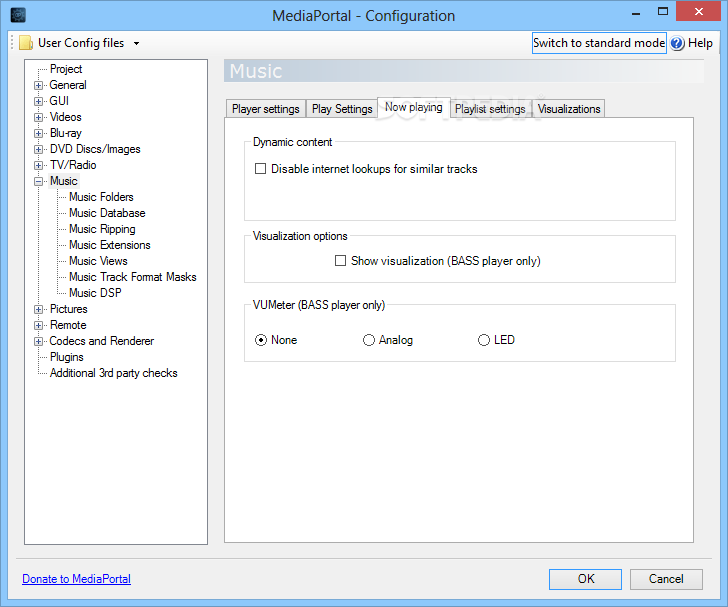Open the Play Settings tab
728x607 pixels.
342,109
